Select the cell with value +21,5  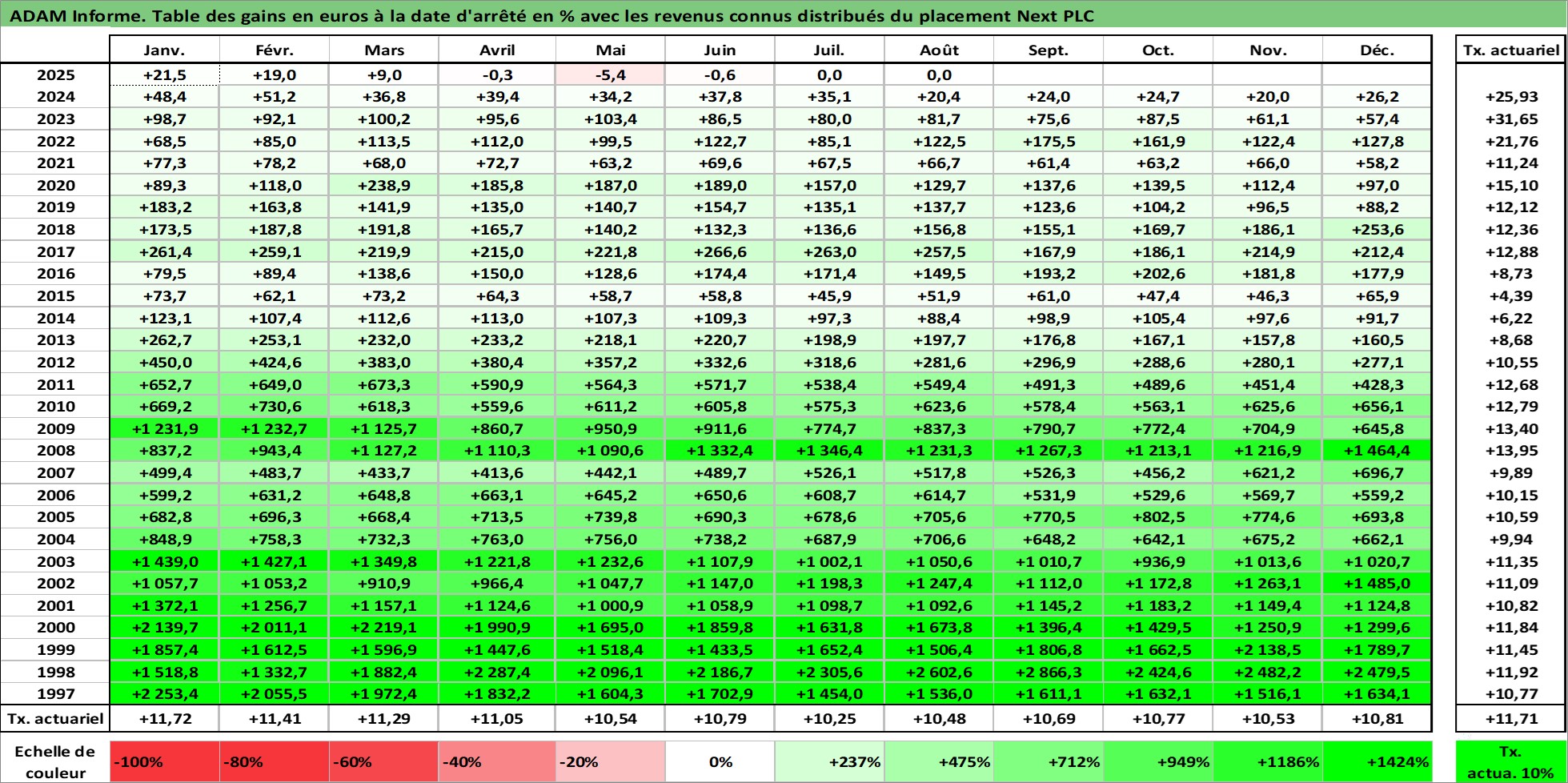(x=164, y=74)
